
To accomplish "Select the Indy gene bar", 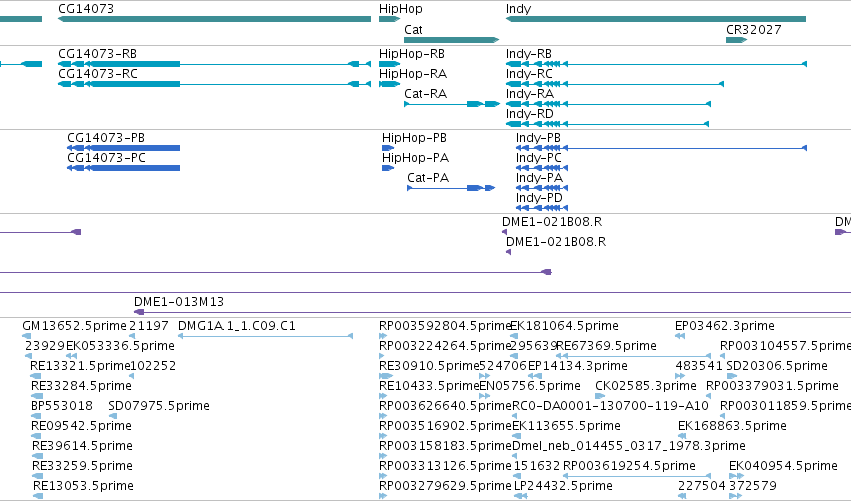I will [656, 19].
